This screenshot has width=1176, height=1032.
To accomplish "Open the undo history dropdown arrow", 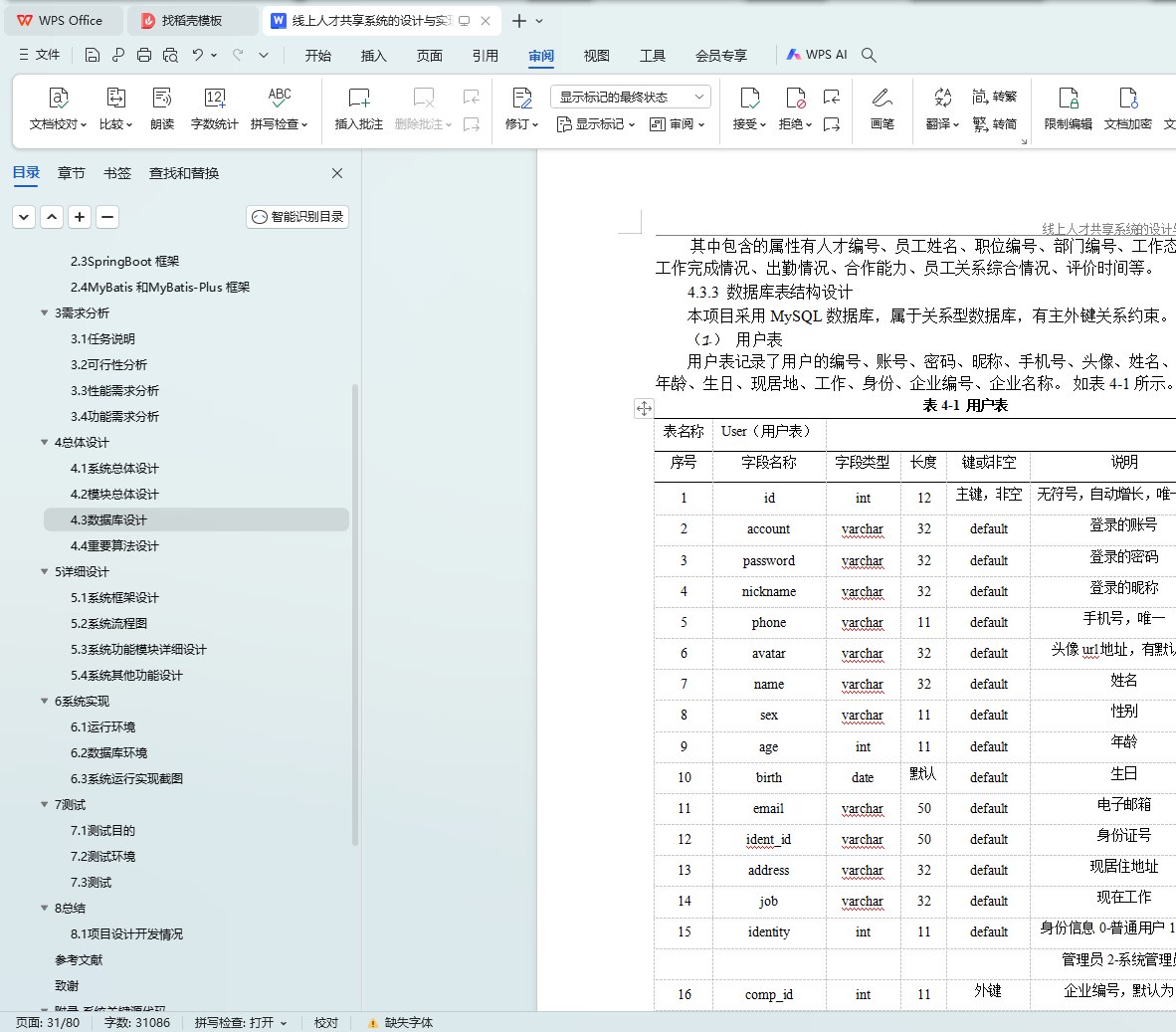I will pyautogui.click(x=214, y=55).
